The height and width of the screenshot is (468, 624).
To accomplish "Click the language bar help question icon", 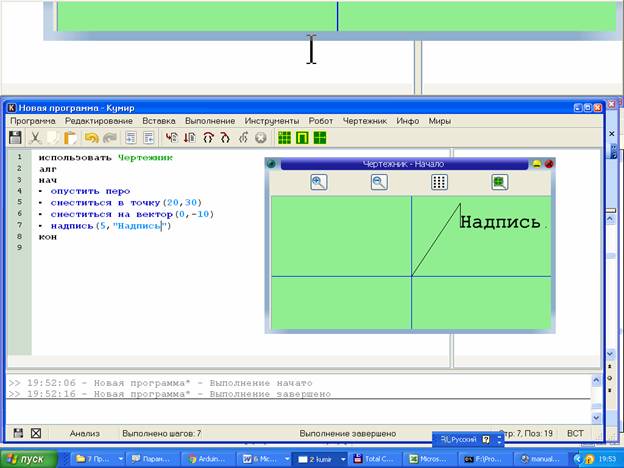I will [486, 439].
